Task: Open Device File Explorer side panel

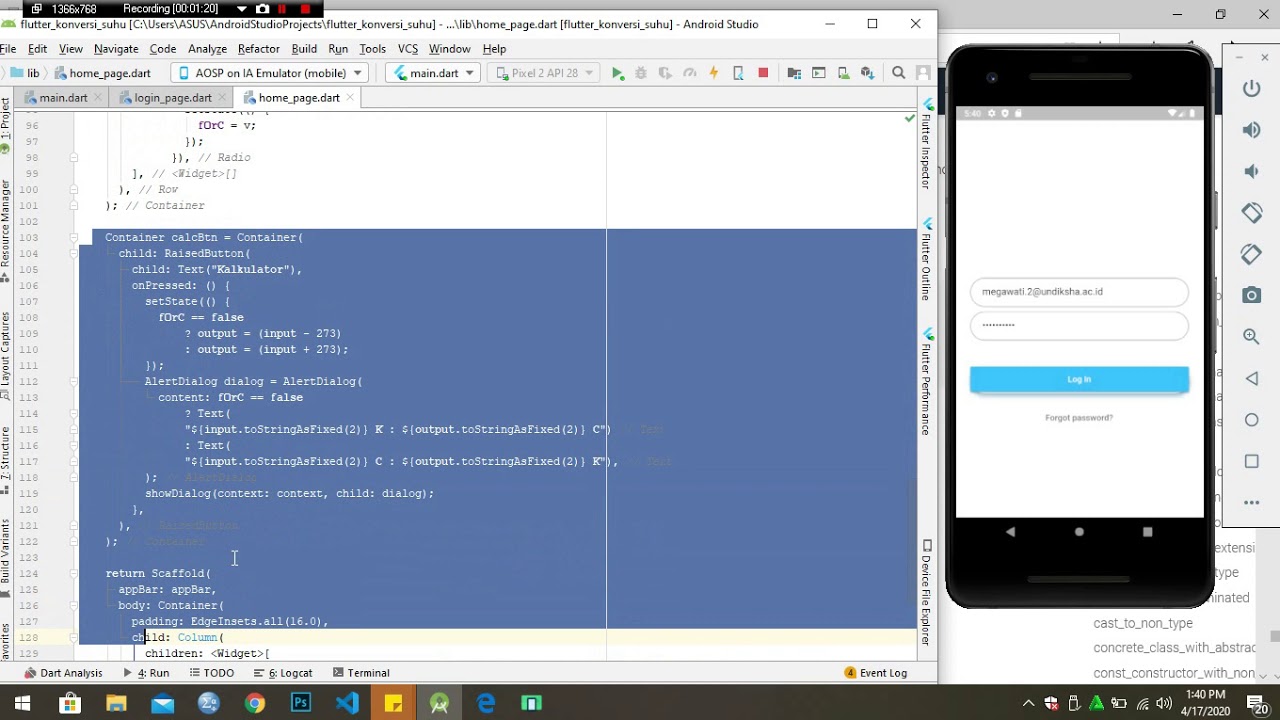Action: [x=927, y=593]
